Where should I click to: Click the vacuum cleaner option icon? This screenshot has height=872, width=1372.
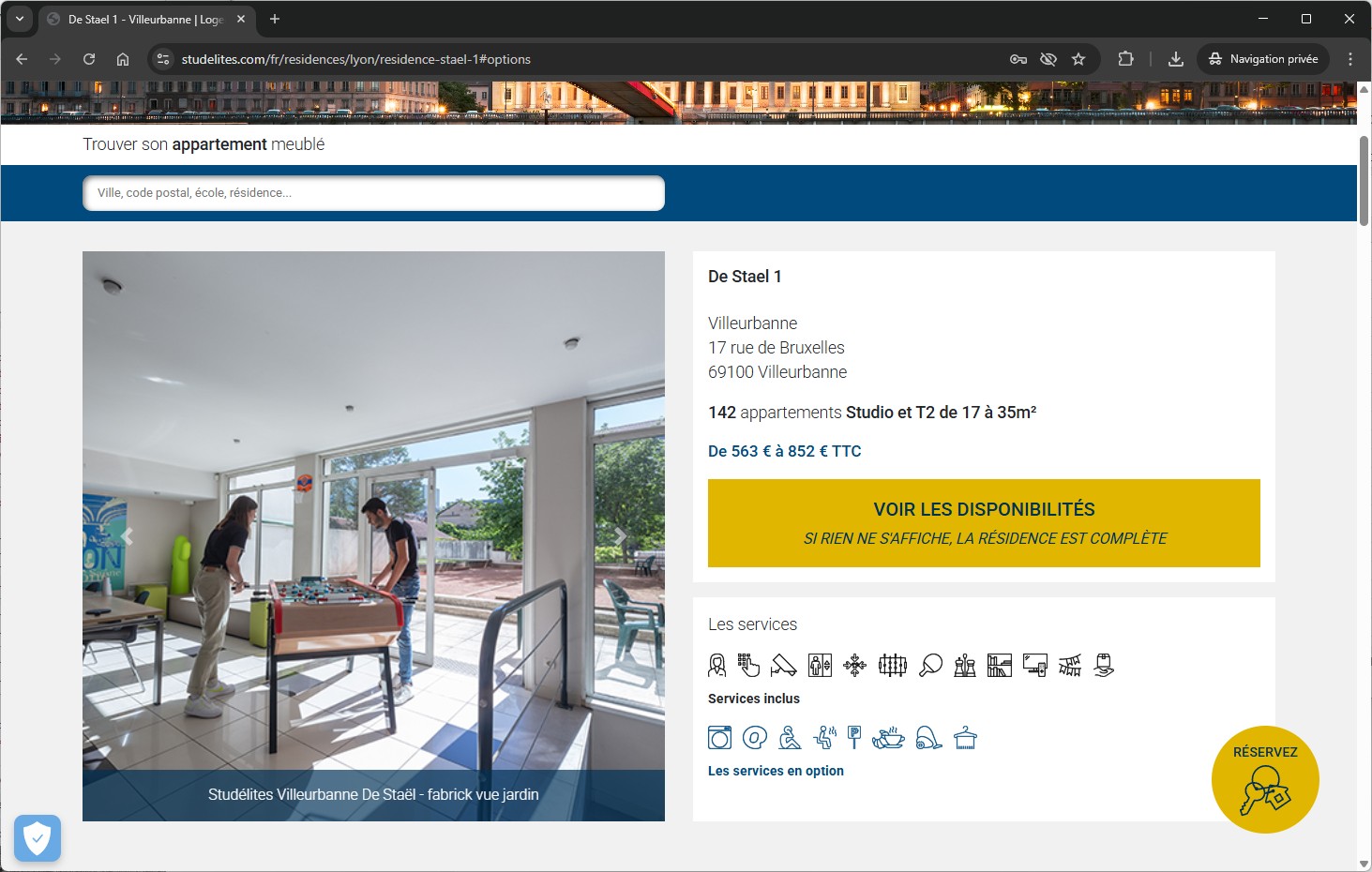pos(928,738)
